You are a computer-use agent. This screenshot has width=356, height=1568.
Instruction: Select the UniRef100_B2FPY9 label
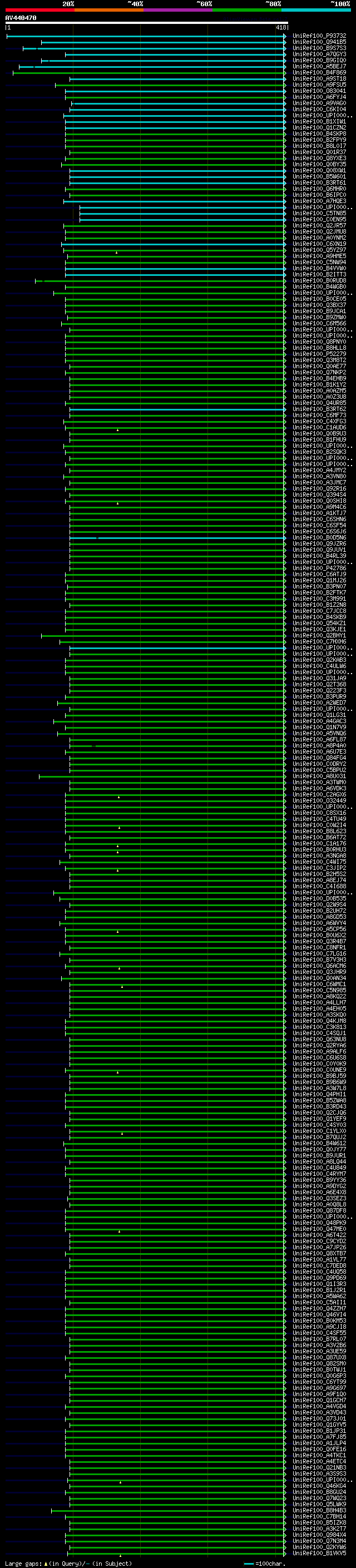(x=319, y=140)
